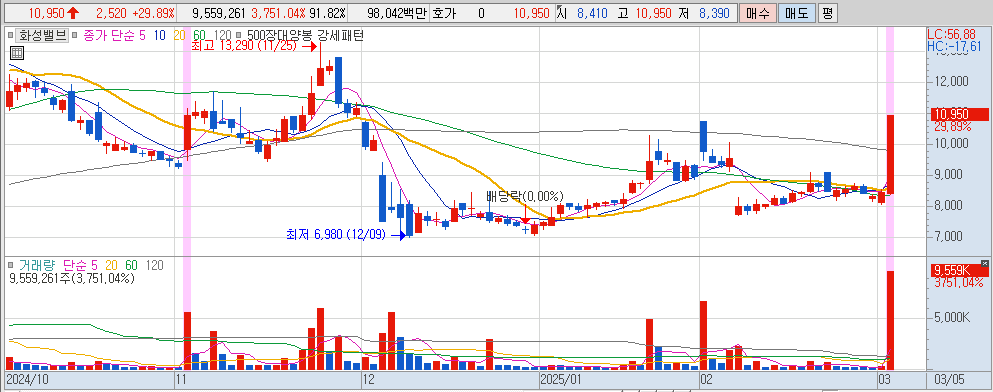This screenshot has width=993, height=392.
Task: Click the 5,000K volume axis label
Action: click(x=951, y=317)
